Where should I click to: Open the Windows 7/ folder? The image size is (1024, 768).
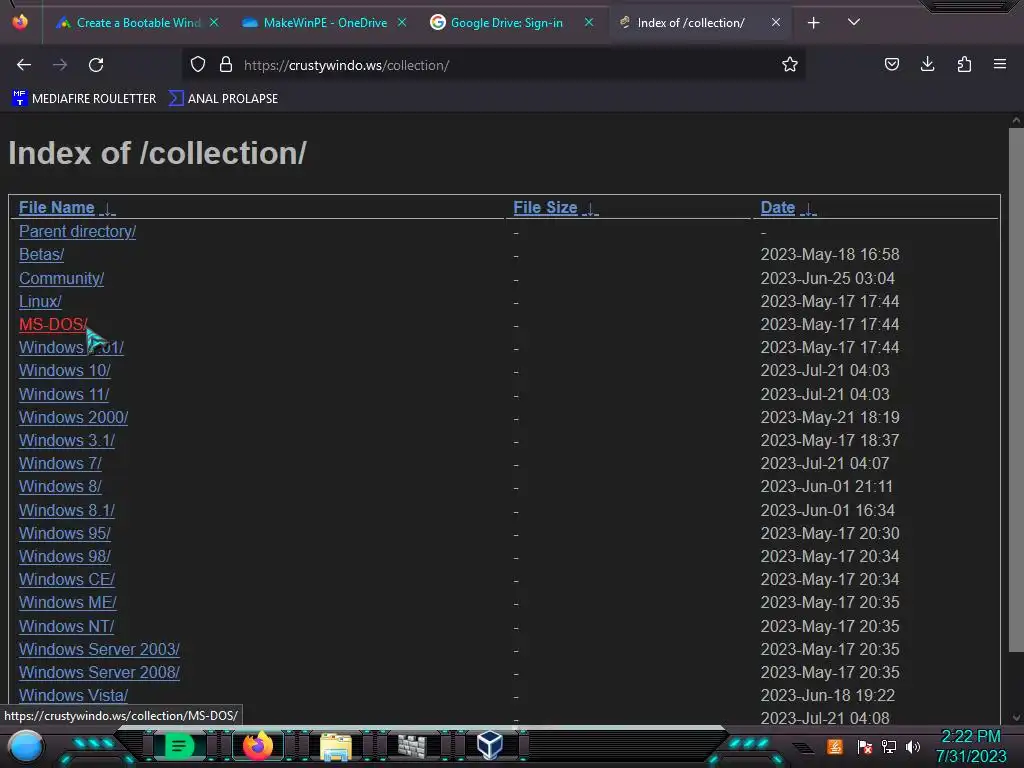60,464
